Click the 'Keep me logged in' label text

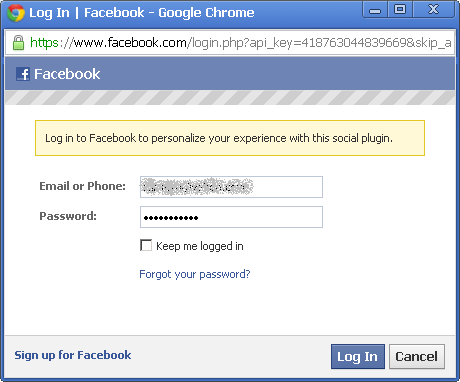(x=200, y=246)
